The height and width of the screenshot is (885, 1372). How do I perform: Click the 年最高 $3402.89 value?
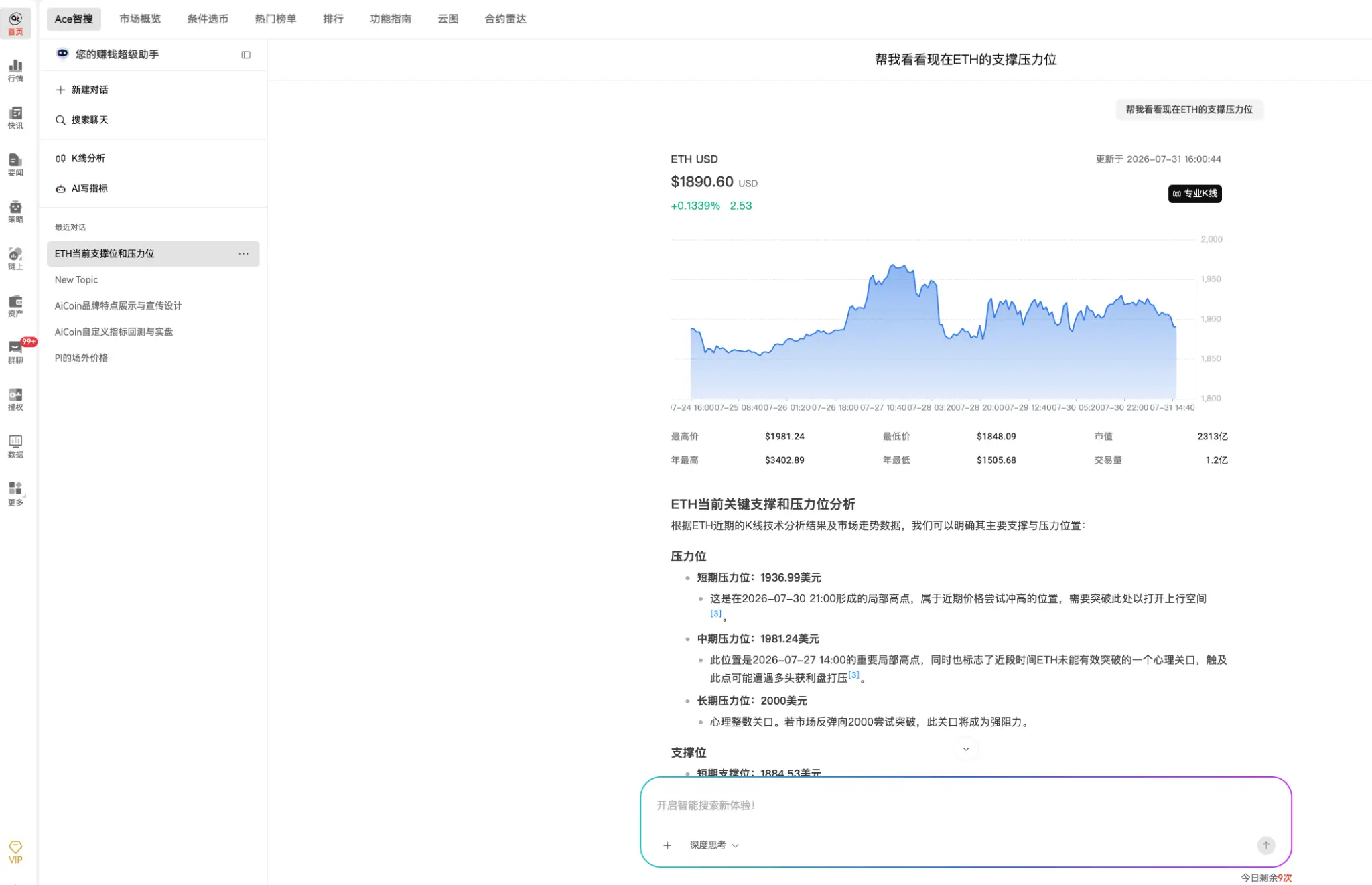(x=784, y=460)
